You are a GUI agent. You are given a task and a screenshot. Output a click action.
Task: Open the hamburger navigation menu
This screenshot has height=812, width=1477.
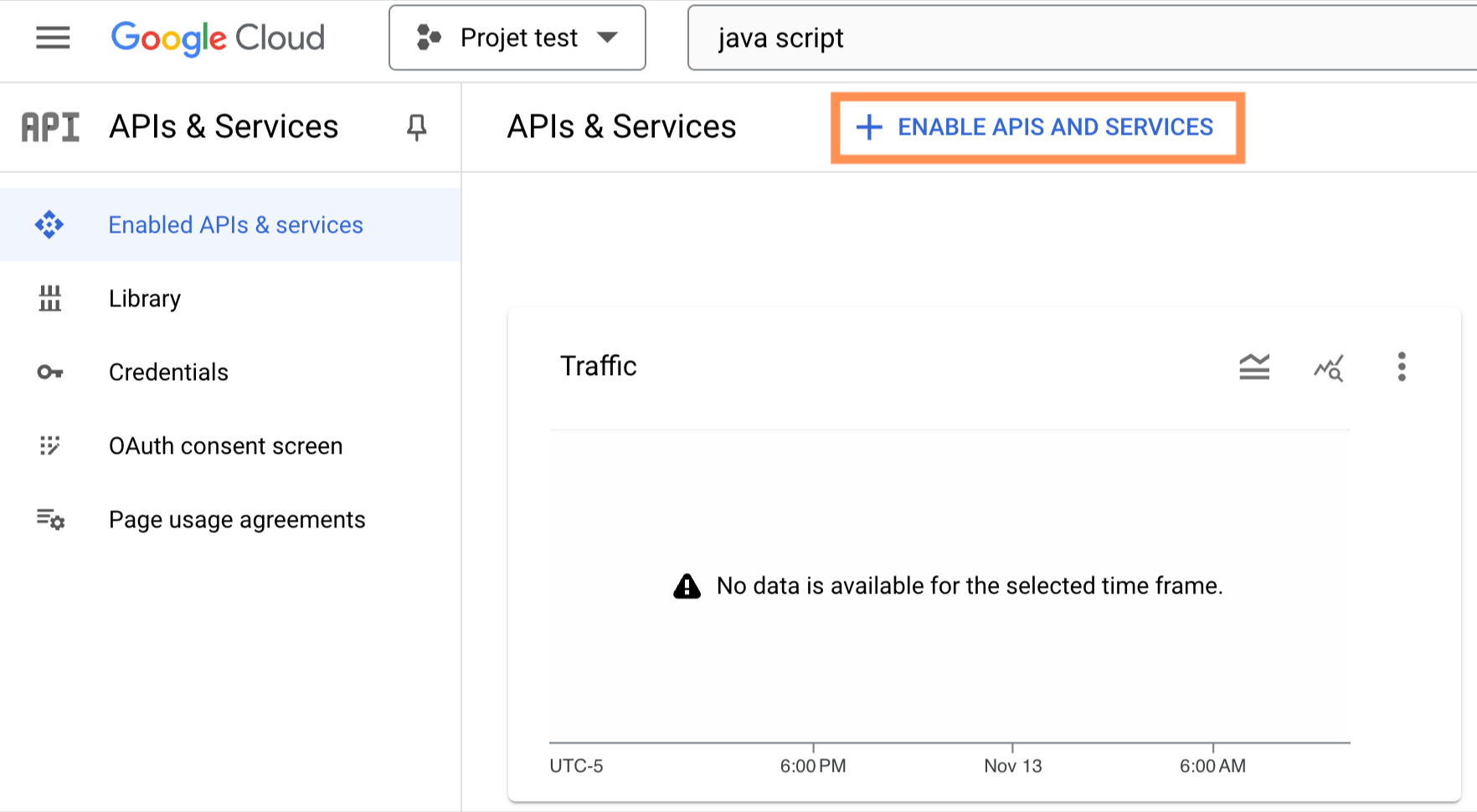tap(53, 38)
